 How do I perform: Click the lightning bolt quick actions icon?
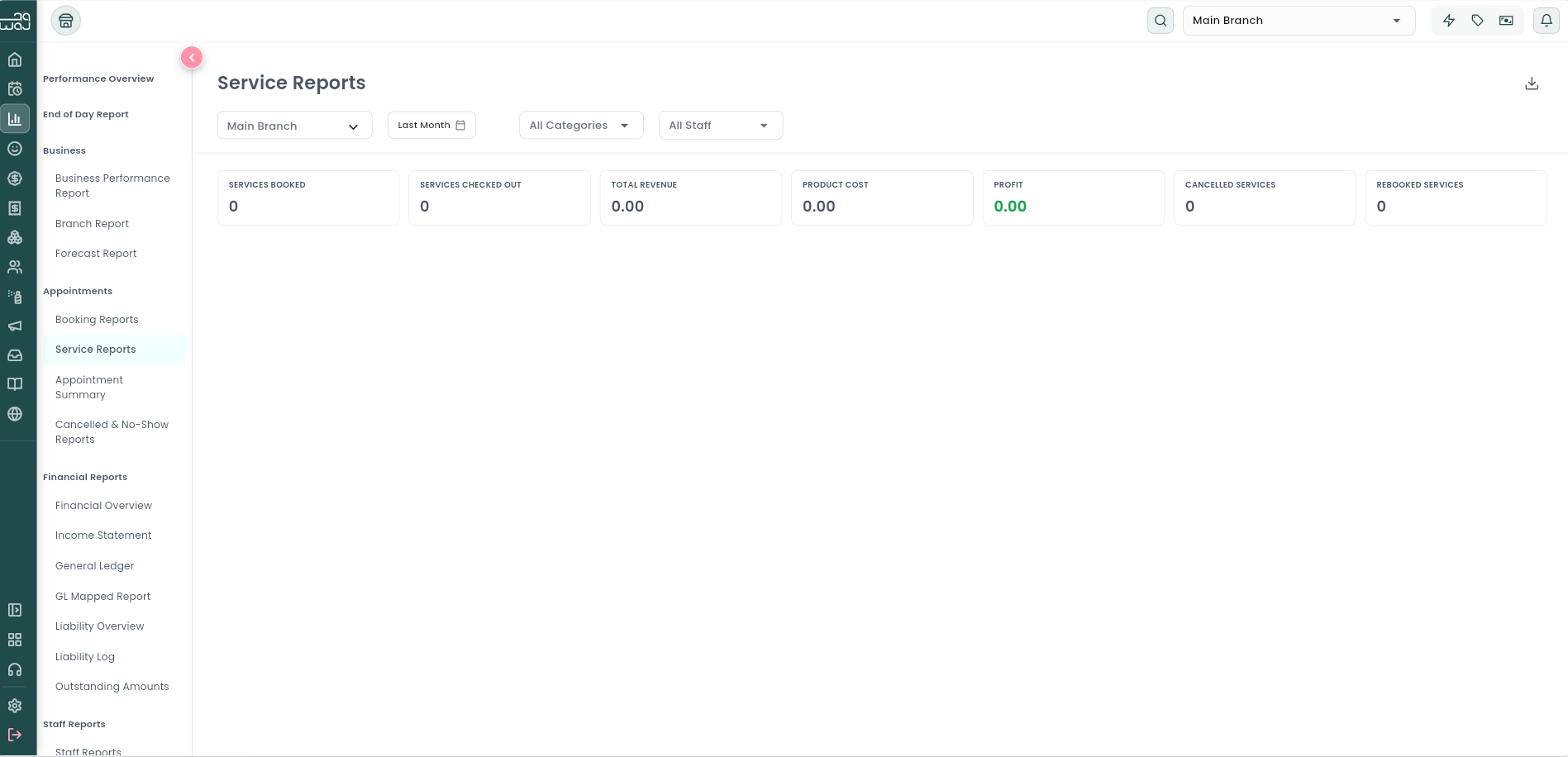click(x=1449, y=21)
